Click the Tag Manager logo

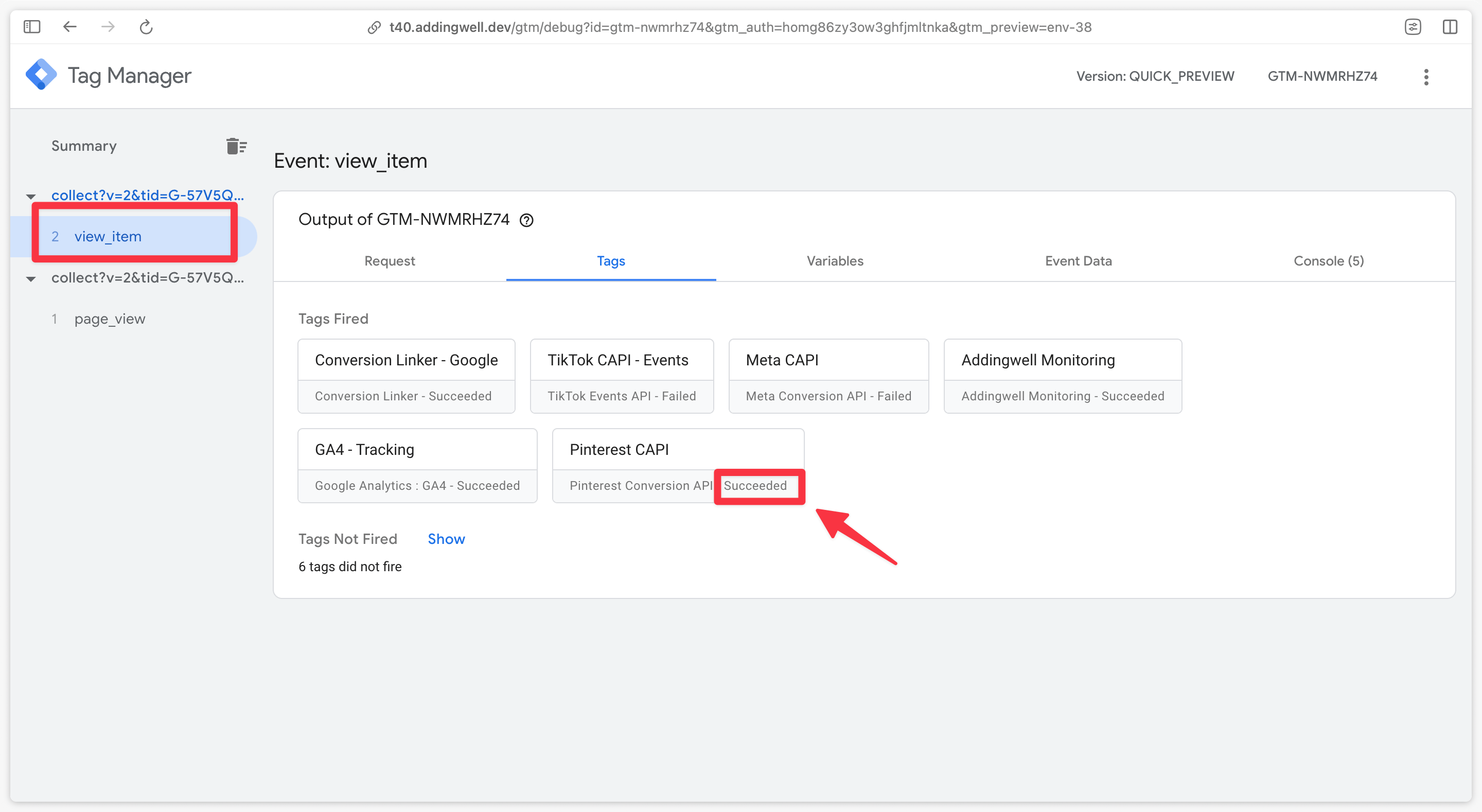(41, 75)
